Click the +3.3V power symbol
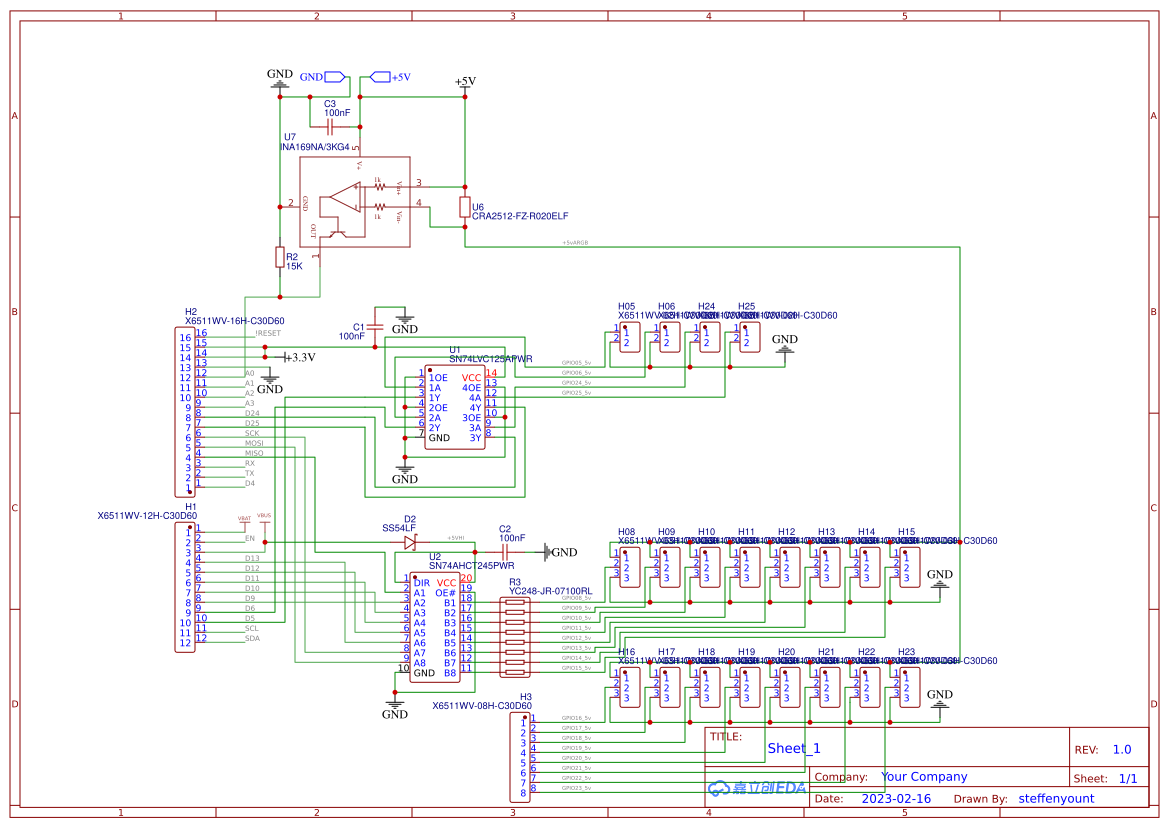Screen dimensions: 1169x828 297,357
